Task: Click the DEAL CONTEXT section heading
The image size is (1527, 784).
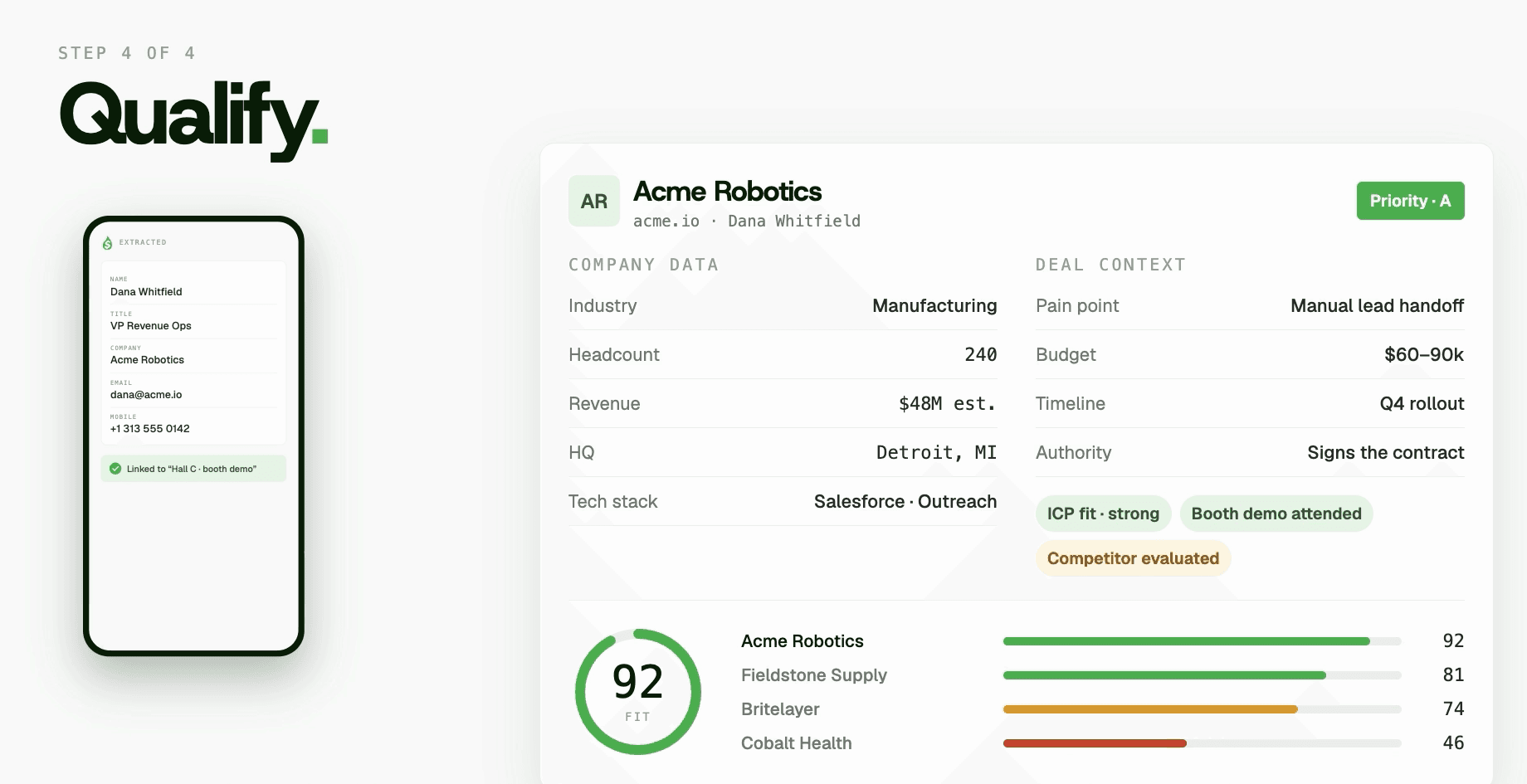Action: 1110,265
